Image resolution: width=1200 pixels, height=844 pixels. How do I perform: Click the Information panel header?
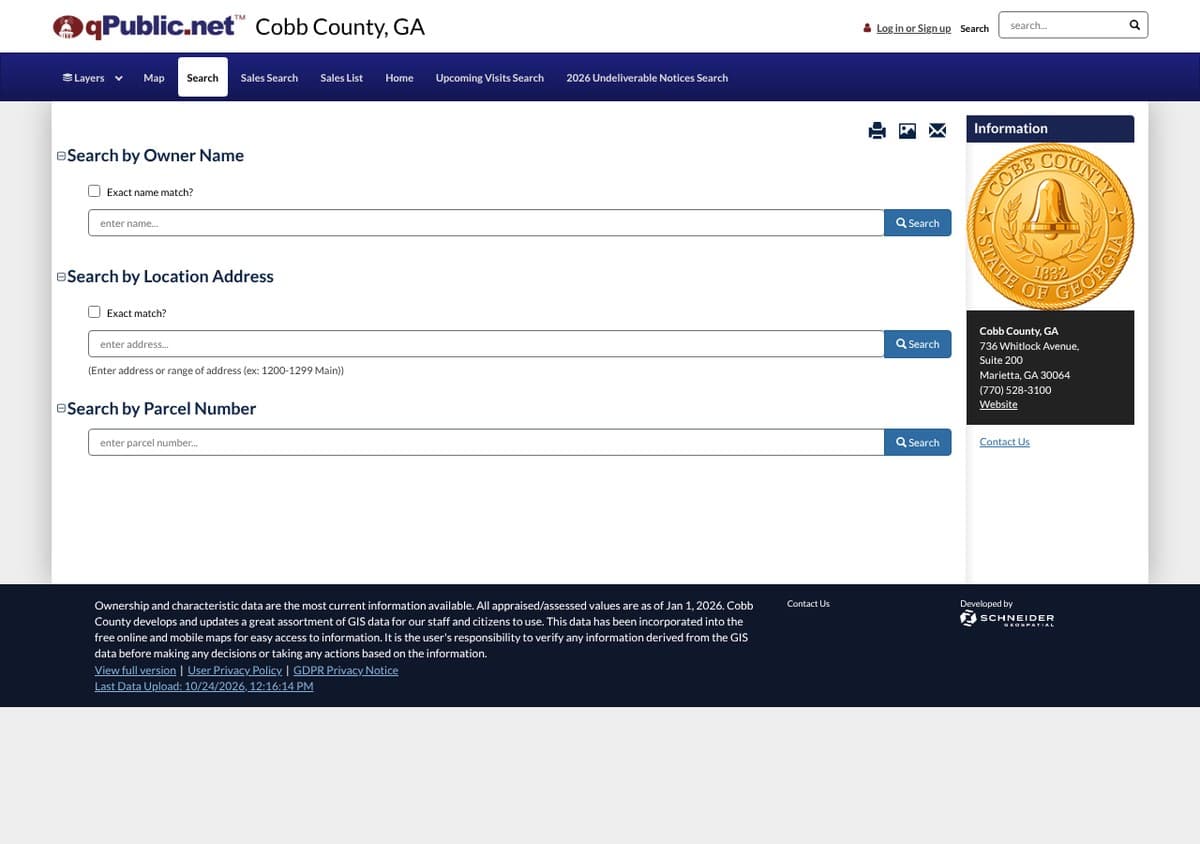click(x=1050, y=128)
